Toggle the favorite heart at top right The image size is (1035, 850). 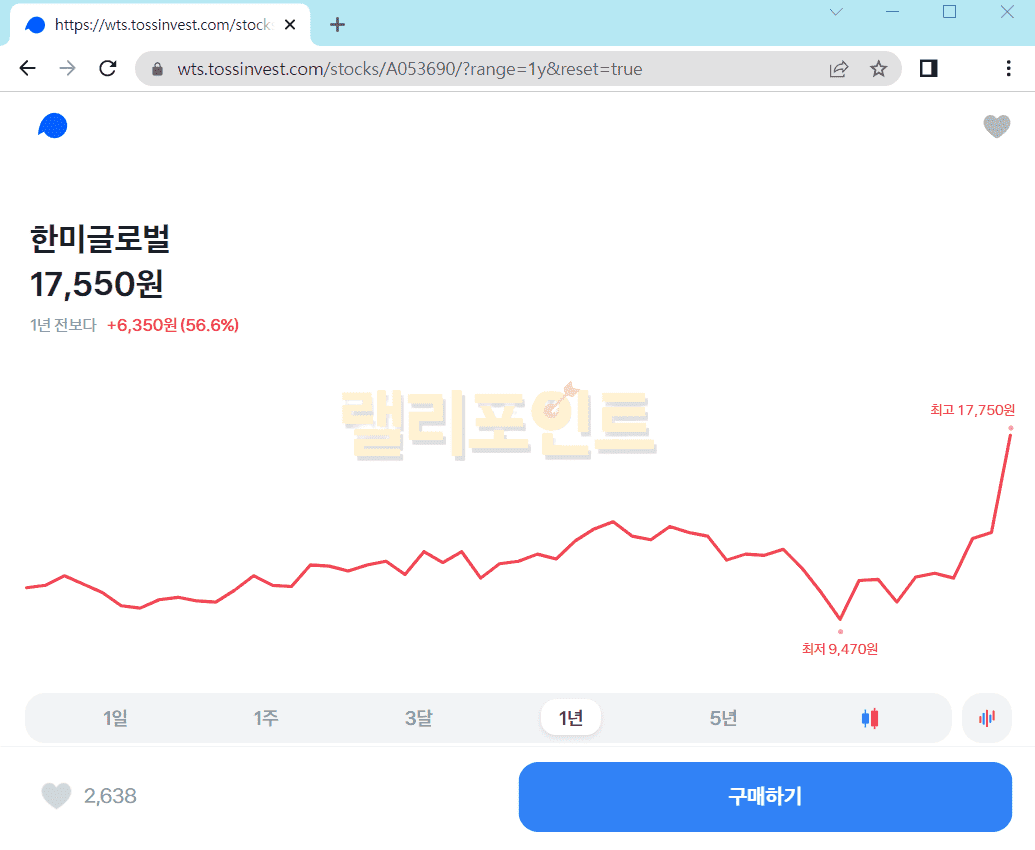[x=996, y=126]
